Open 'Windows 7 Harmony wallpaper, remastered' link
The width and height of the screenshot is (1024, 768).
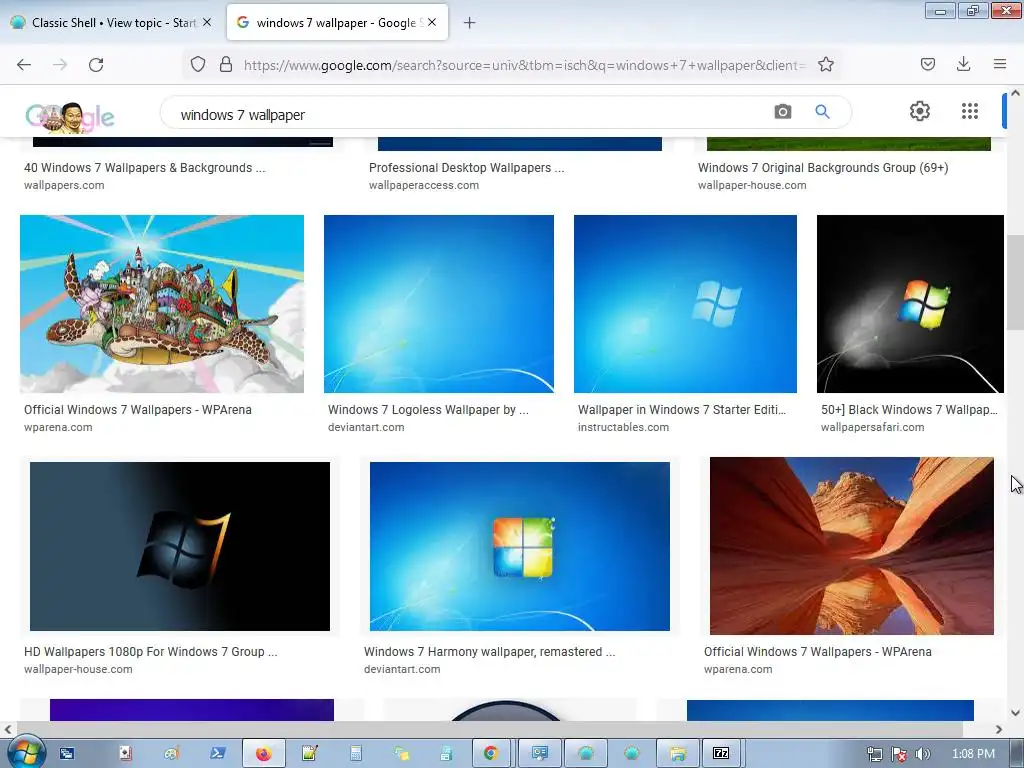[x=489, y=652]
